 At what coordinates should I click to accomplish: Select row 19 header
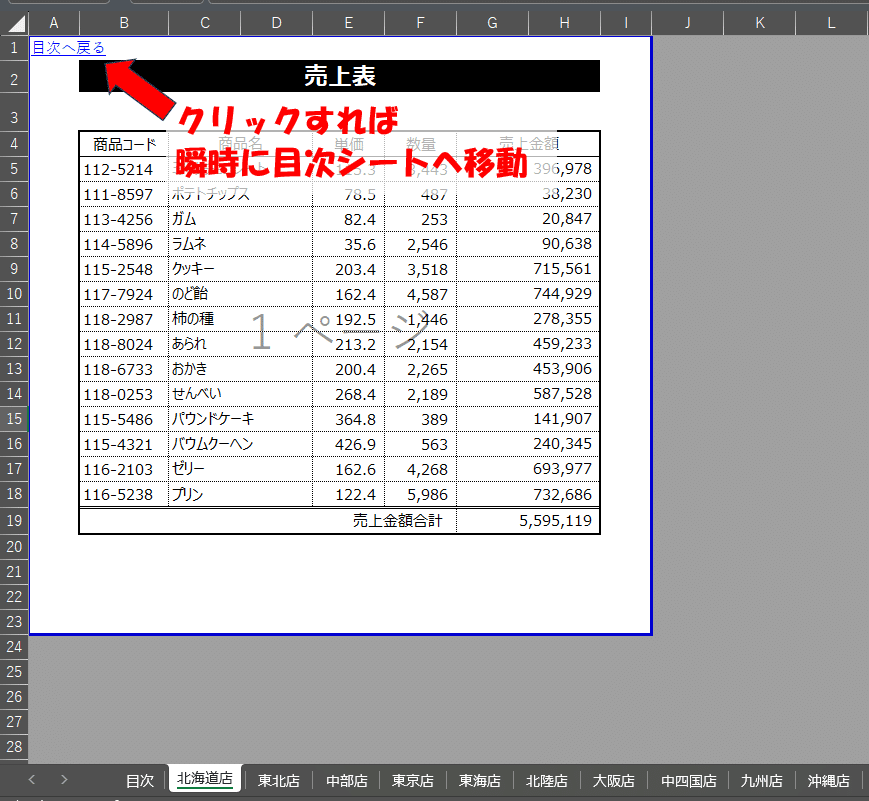tap(13, 519)
